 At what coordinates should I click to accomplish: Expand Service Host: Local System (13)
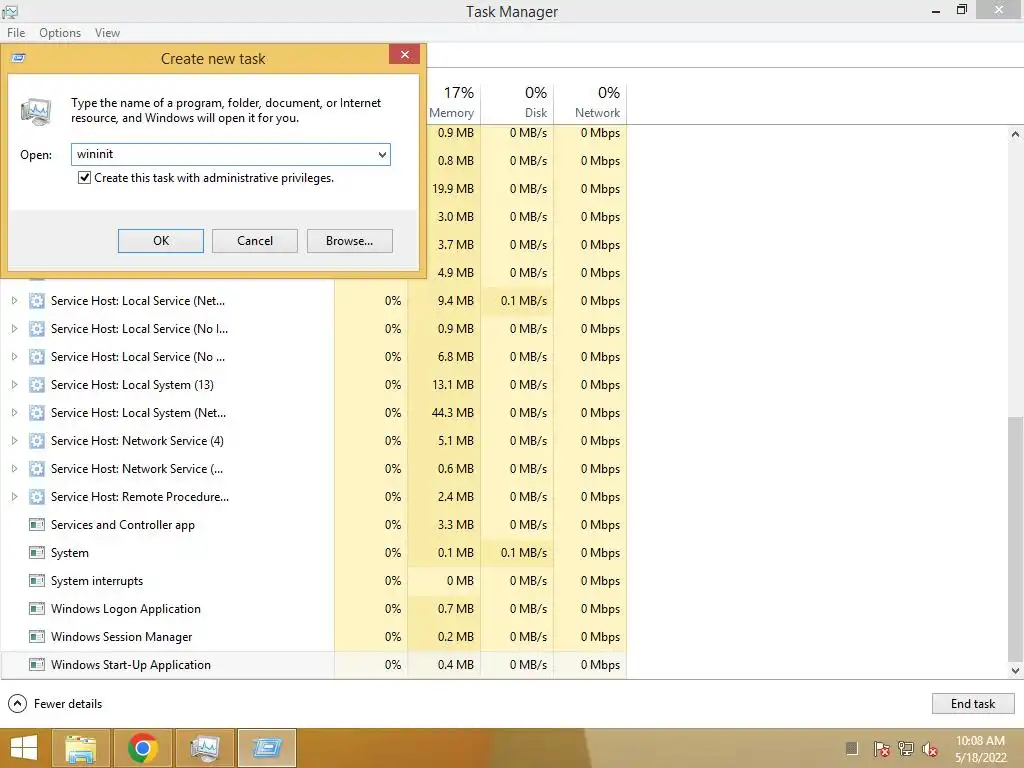14,385
